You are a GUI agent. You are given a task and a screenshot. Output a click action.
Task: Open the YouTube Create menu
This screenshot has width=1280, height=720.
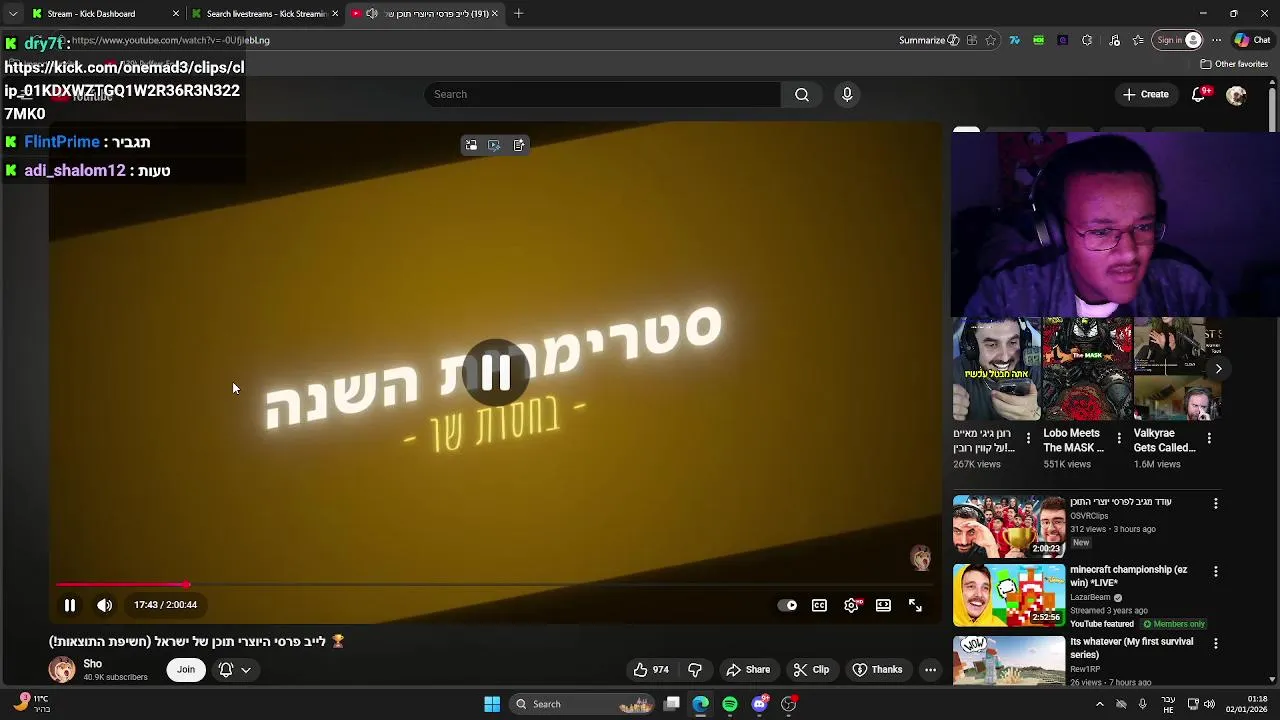click(1145, 94)
